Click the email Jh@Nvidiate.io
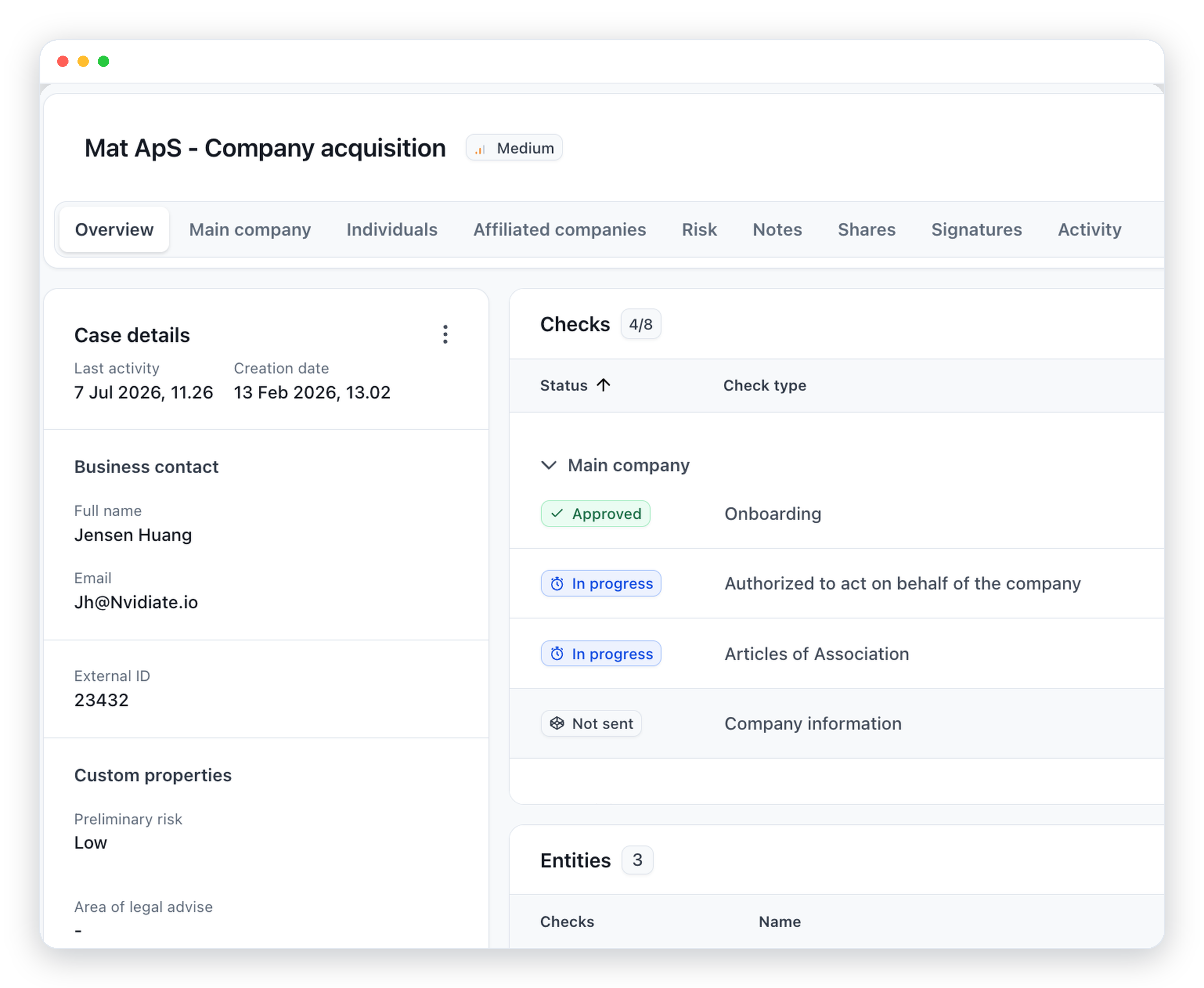Screen dimensions: 1204x988 tap(136, 602)
